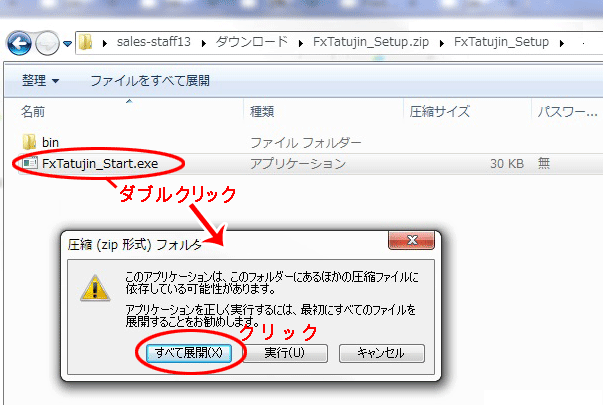
Task: Click the greyed-out forward navigation arrow
Action: coord(47,43)
